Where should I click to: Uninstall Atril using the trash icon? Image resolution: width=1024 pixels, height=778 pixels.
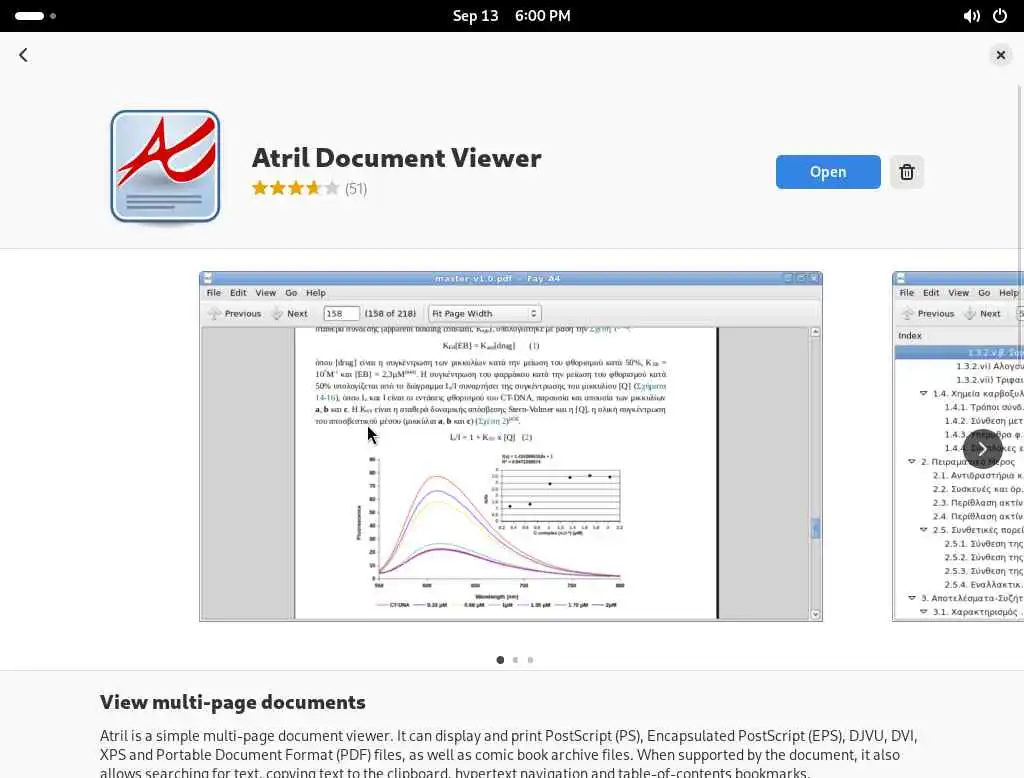[906, 172]
